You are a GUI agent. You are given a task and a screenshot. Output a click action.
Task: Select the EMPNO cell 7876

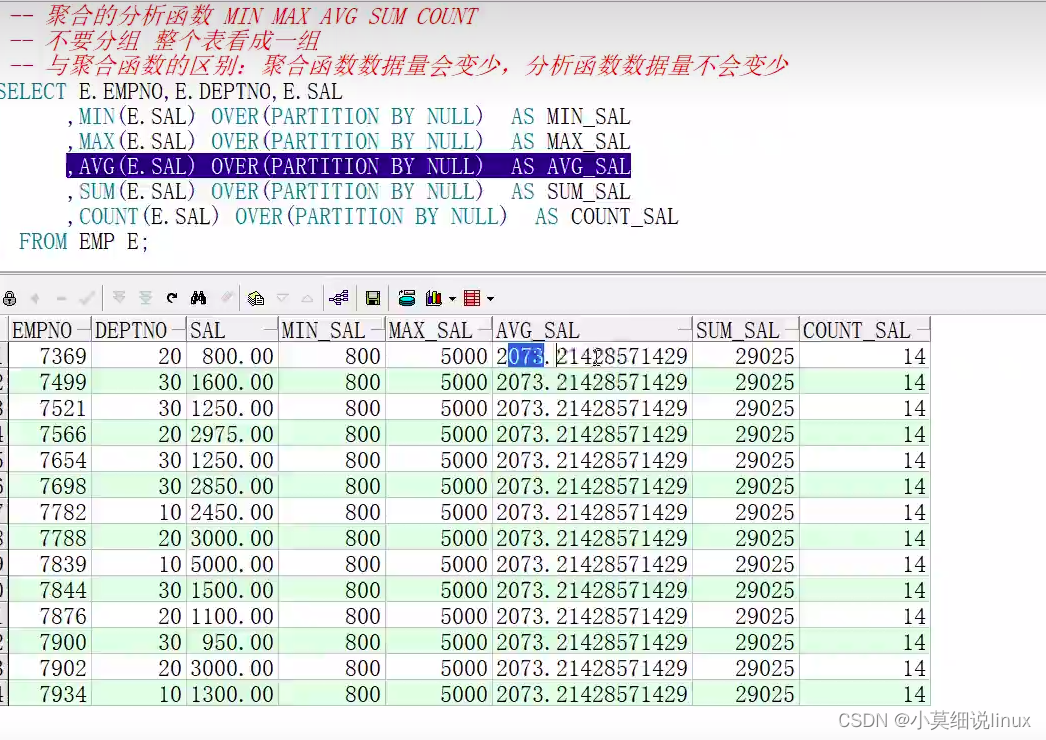(50, 617)
